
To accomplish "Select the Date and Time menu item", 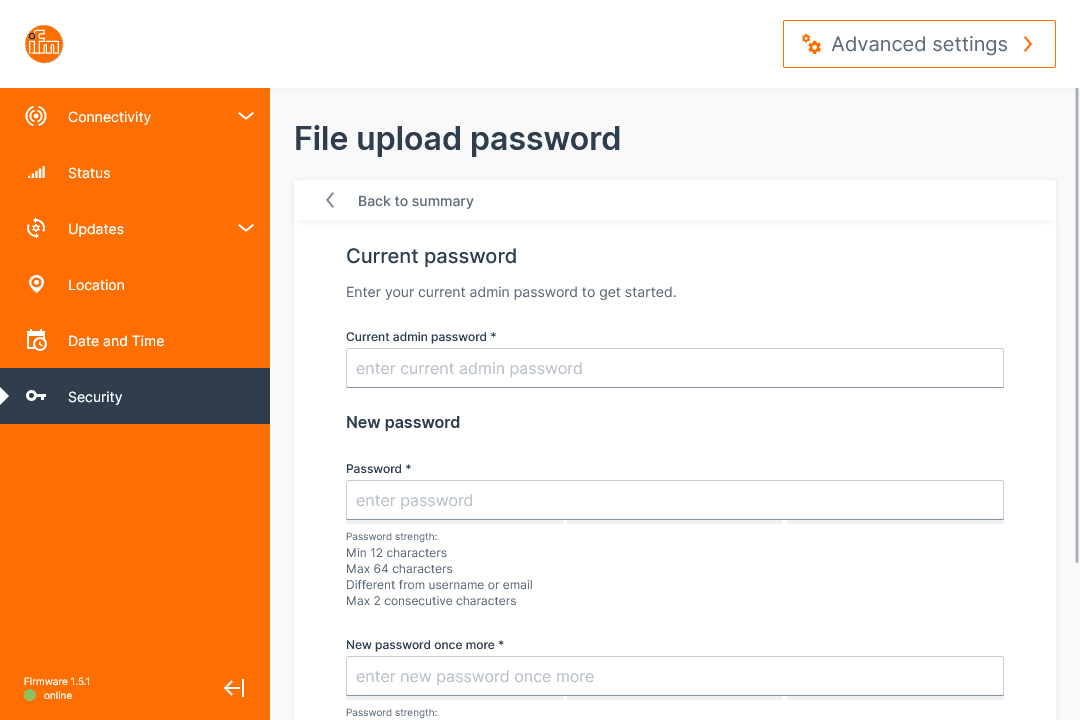I will (x=116, y=341).
